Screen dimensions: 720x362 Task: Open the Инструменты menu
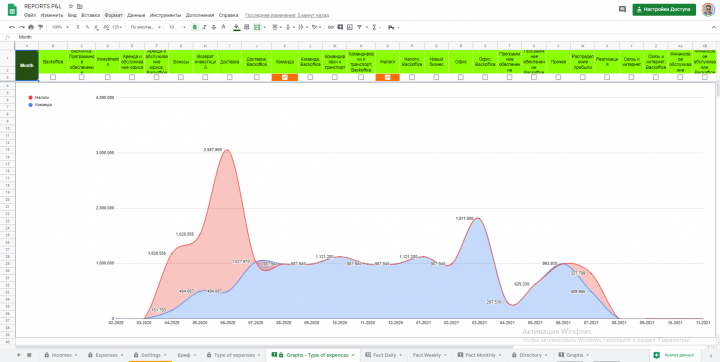click(165, 15)
